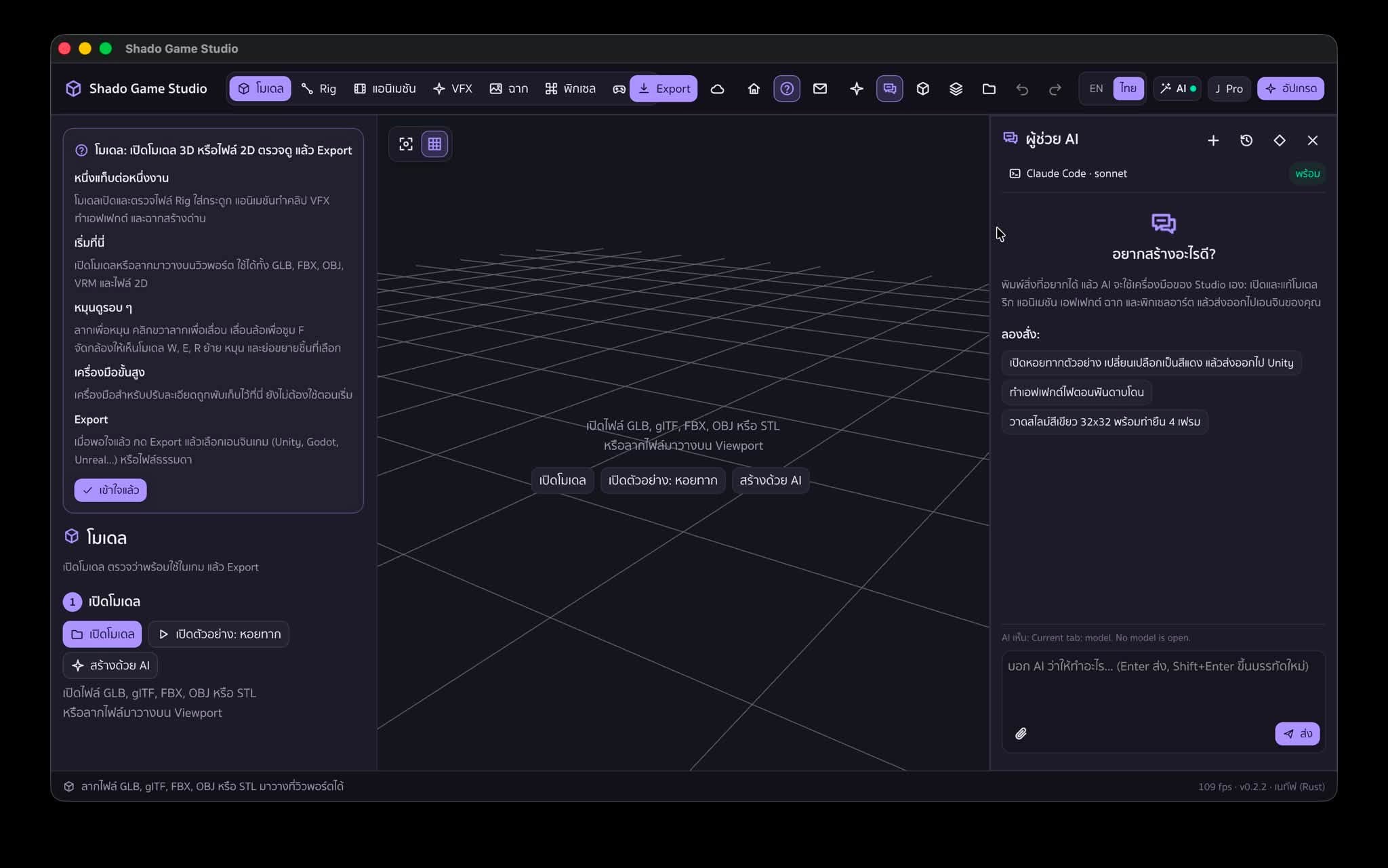The image size is (1388, 868).
Task: Open AI chat history clock icon
Action: (x=1246, y=140)
